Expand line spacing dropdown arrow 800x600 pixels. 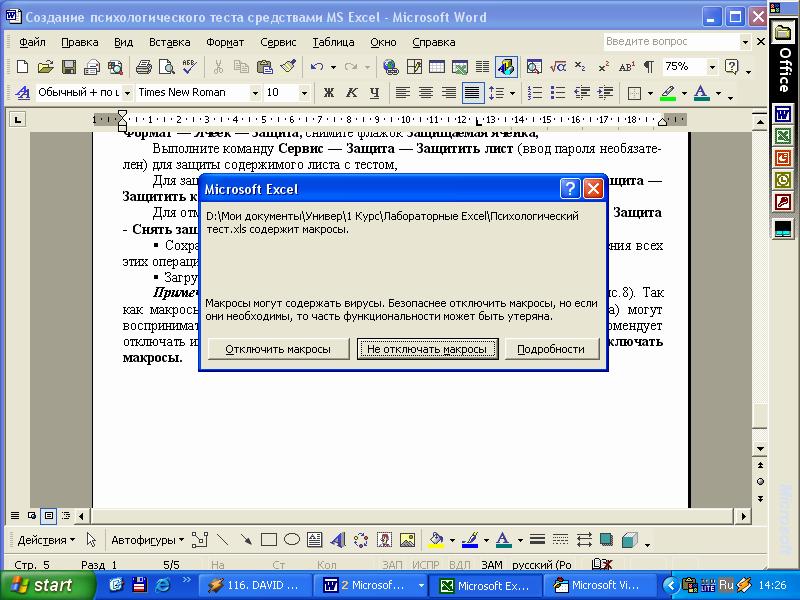[x=512, y=93]
